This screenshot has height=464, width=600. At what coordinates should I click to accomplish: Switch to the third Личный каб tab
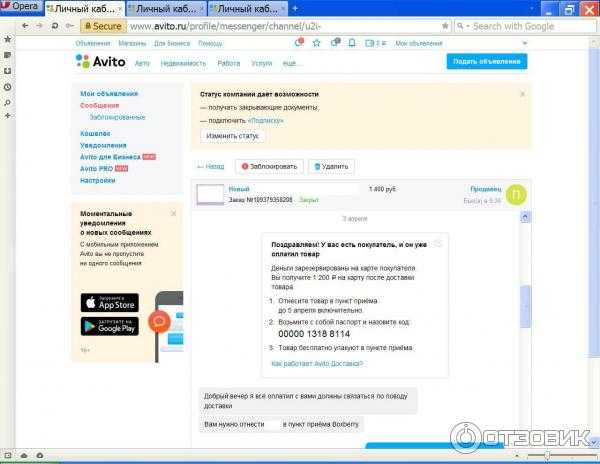[248, 8]
